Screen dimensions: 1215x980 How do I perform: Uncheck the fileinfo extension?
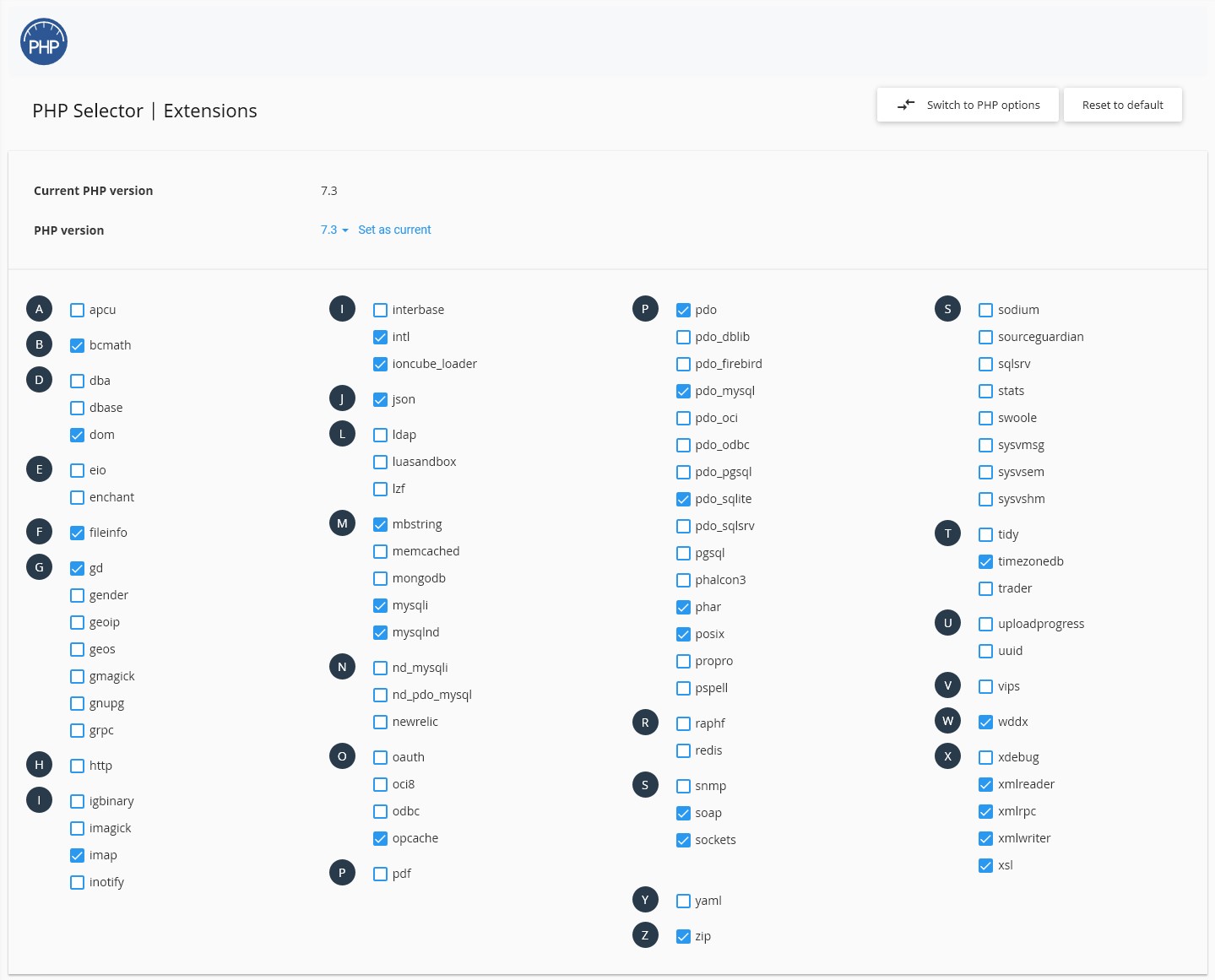77,533
